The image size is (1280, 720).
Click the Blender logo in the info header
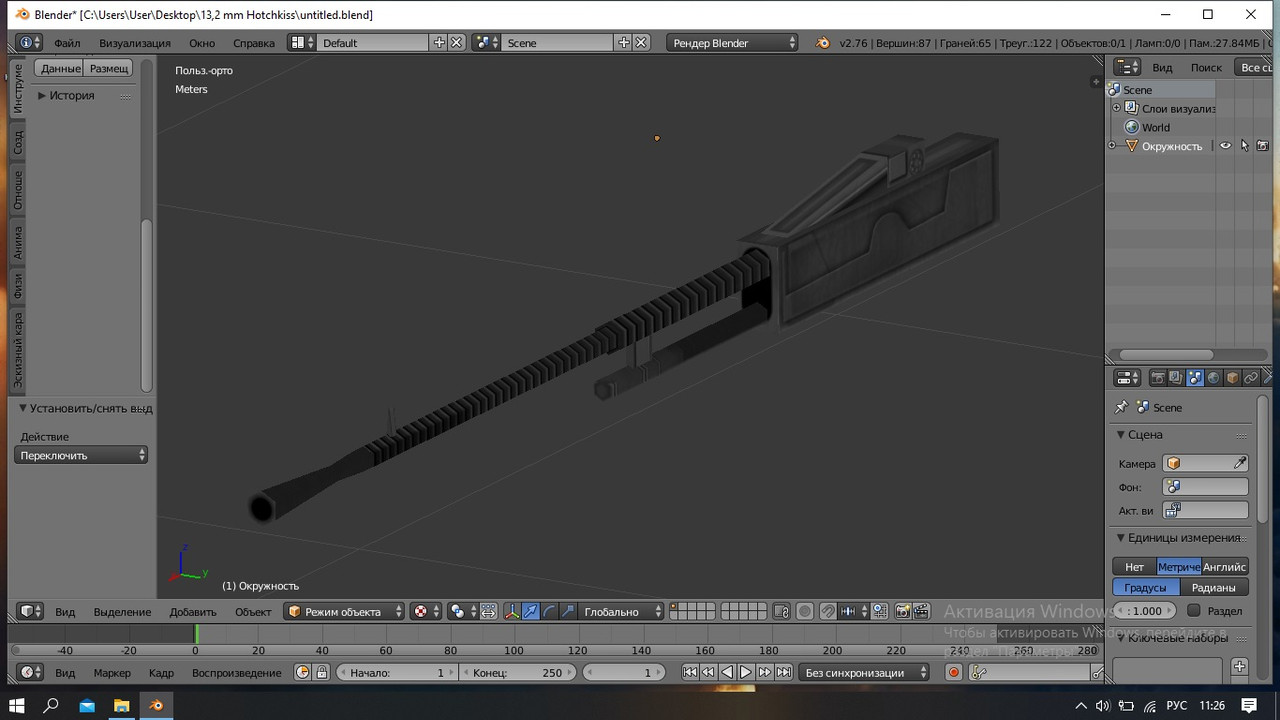(822, 43)
